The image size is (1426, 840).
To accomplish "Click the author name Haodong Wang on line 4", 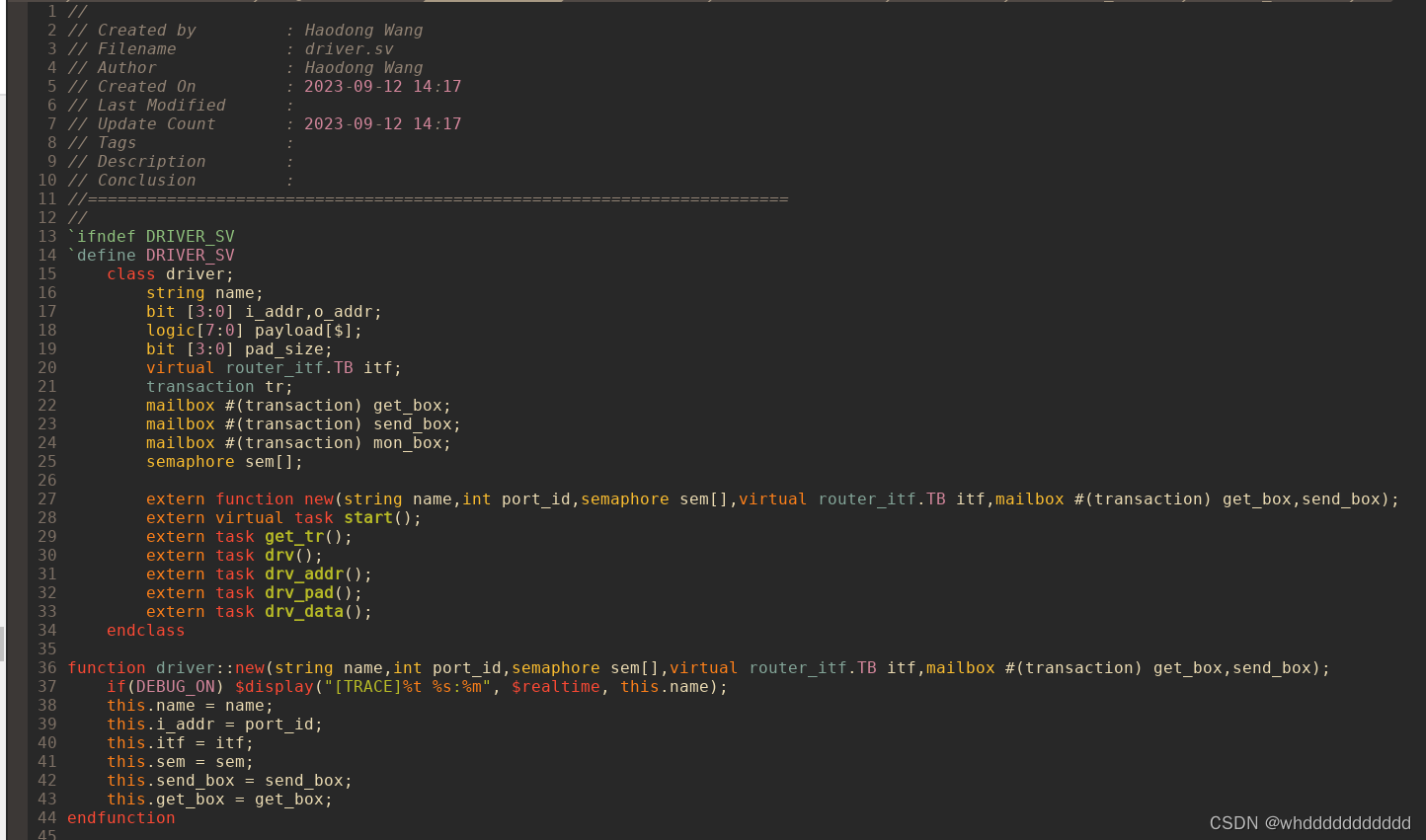I will point(363,67).
